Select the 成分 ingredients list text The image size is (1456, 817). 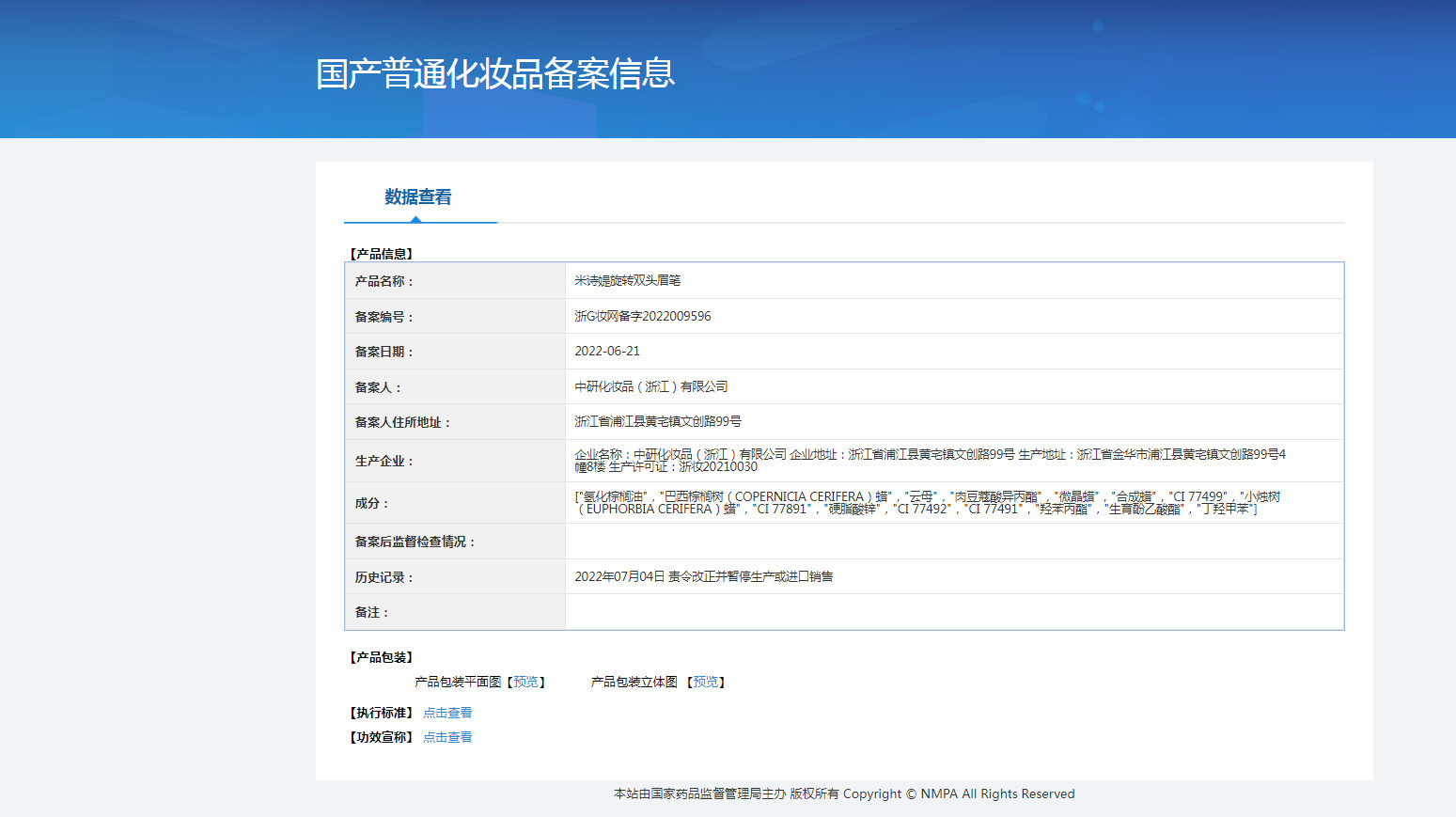click(928, 503)
